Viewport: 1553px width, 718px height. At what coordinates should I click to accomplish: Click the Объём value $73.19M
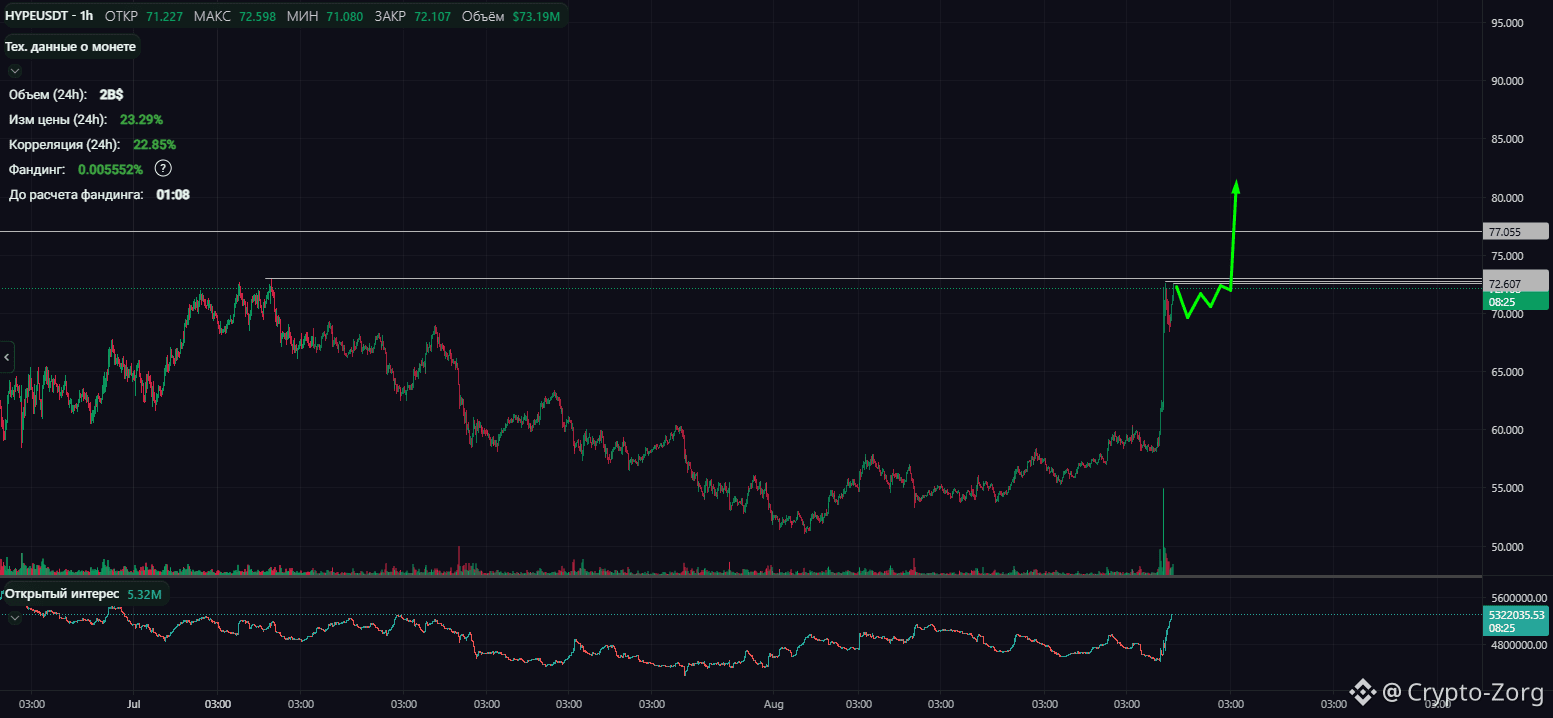536,16
